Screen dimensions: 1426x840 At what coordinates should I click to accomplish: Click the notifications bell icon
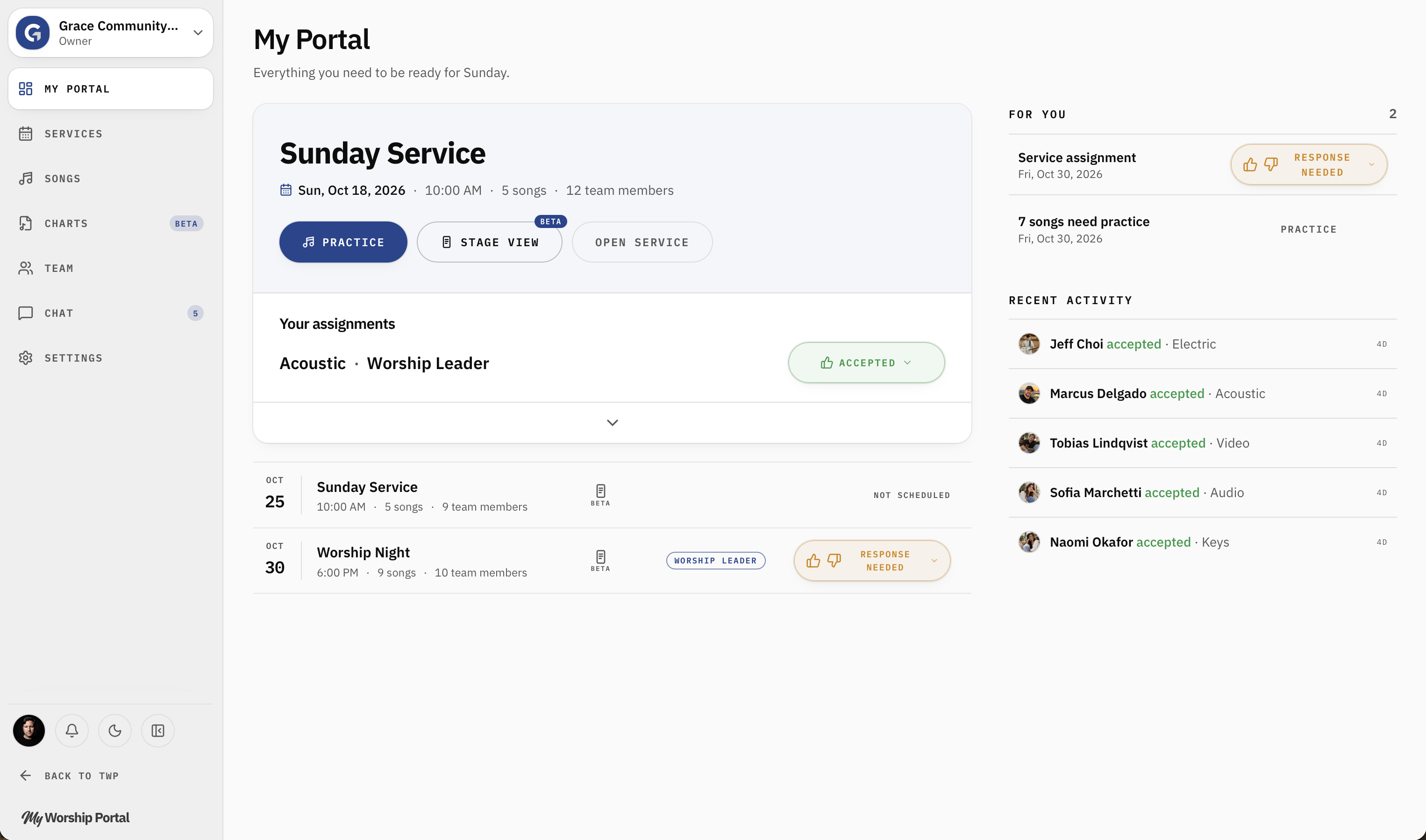72,730
